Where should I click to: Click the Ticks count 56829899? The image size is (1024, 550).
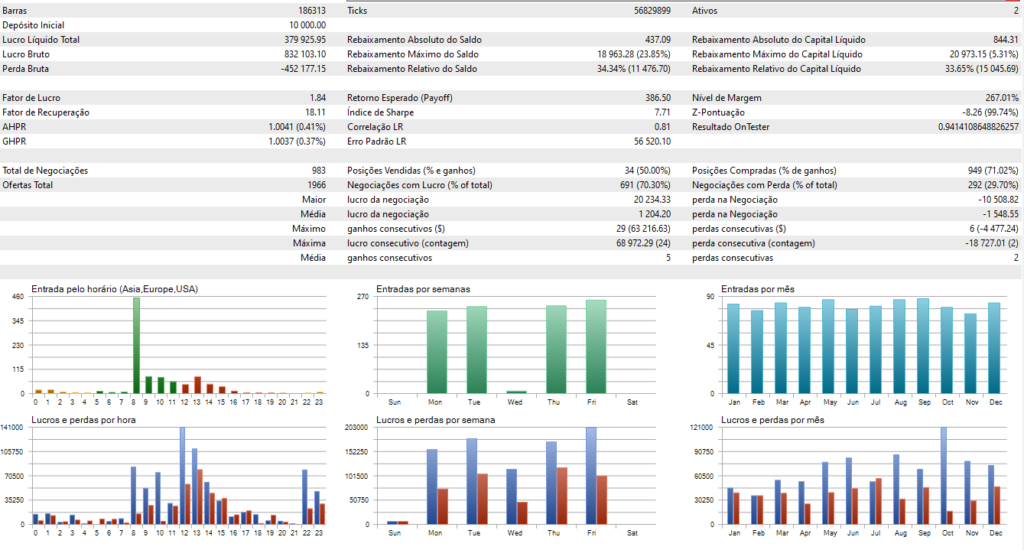[x=647, y=9]
